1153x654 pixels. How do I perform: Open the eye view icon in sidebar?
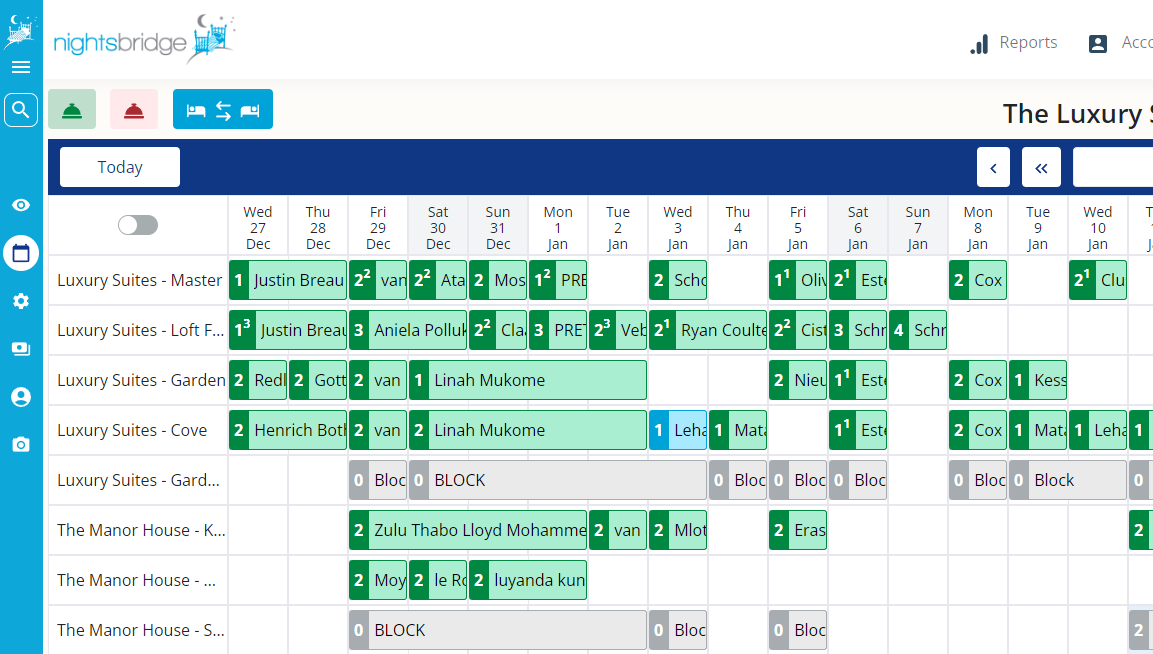pos(21,205)
